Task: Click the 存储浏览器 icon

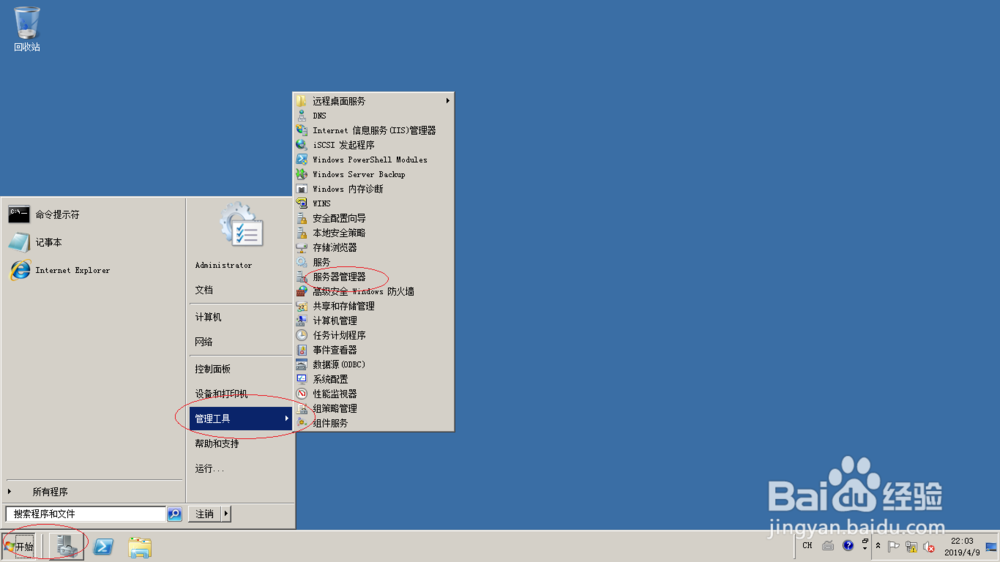Action: pos(302,248)
